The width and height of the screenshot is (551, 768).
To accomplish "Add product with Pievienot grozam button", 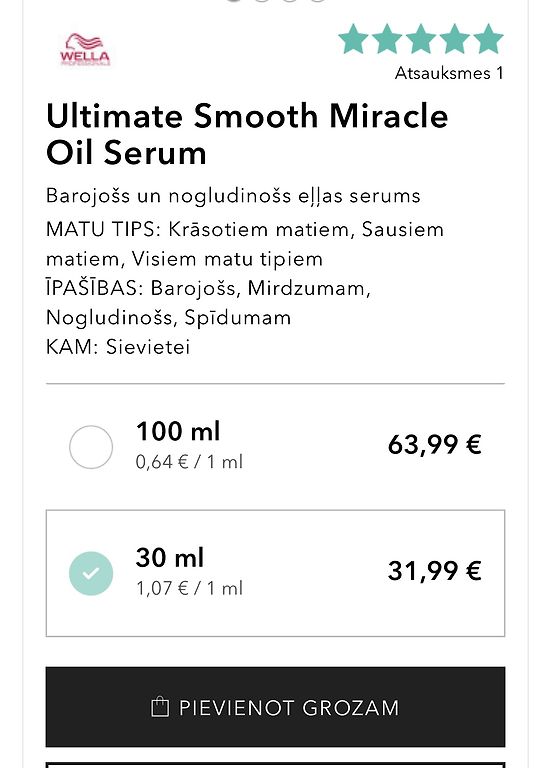I will 275,706.
